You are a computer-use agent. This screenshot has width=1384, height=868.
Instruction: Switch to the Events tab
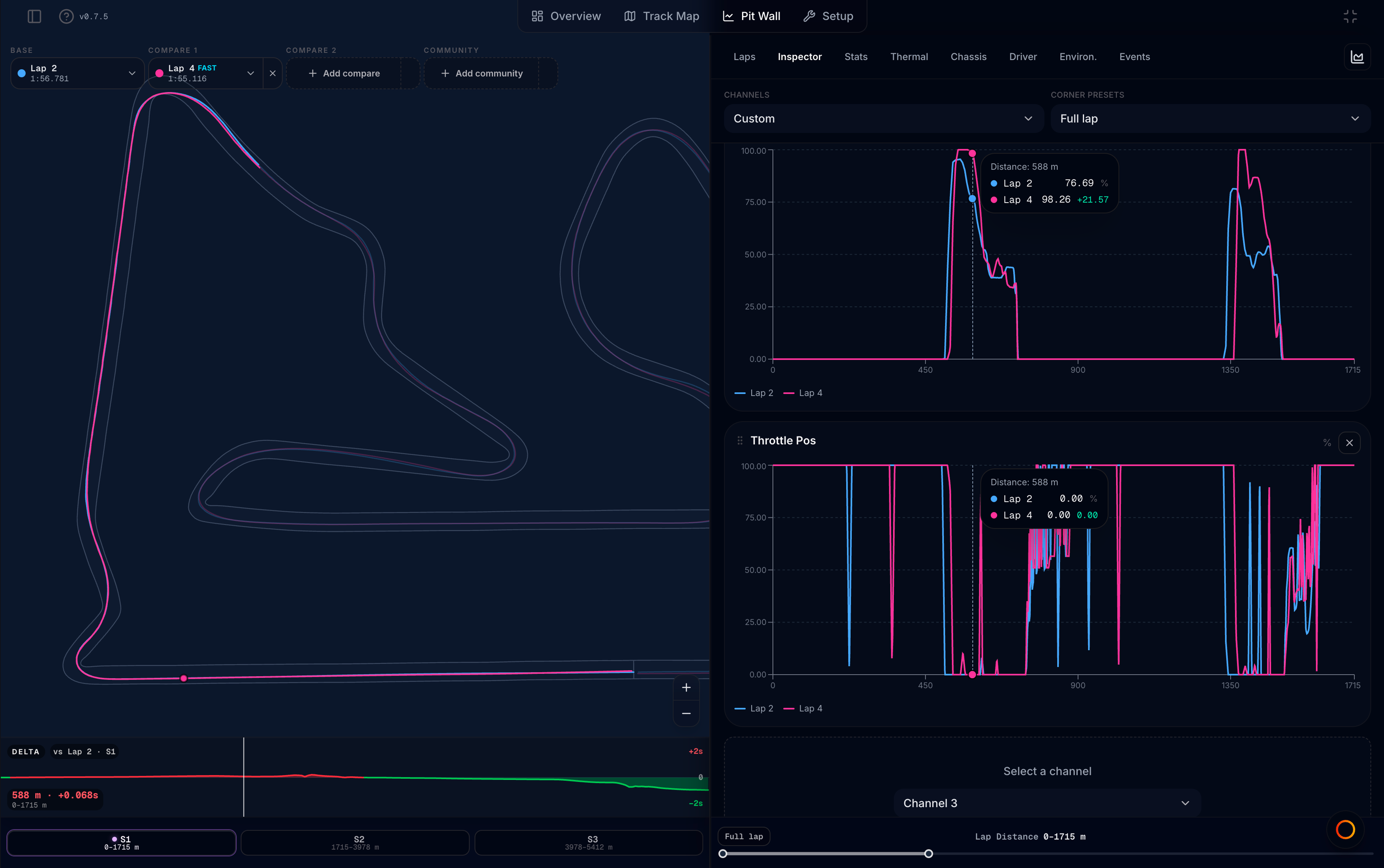click(x=1134, y=57)
